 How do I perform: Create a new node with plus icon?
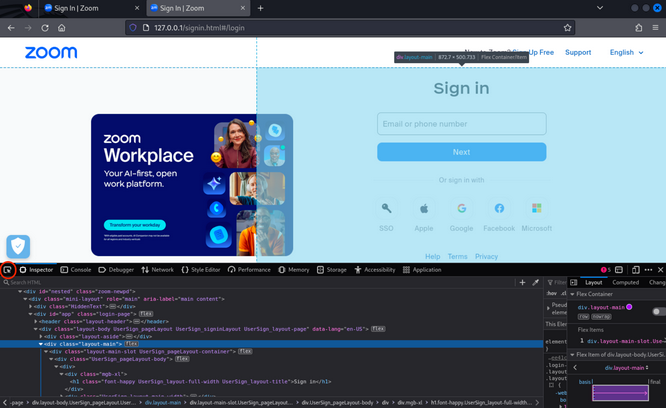click(x=522, y=282)
